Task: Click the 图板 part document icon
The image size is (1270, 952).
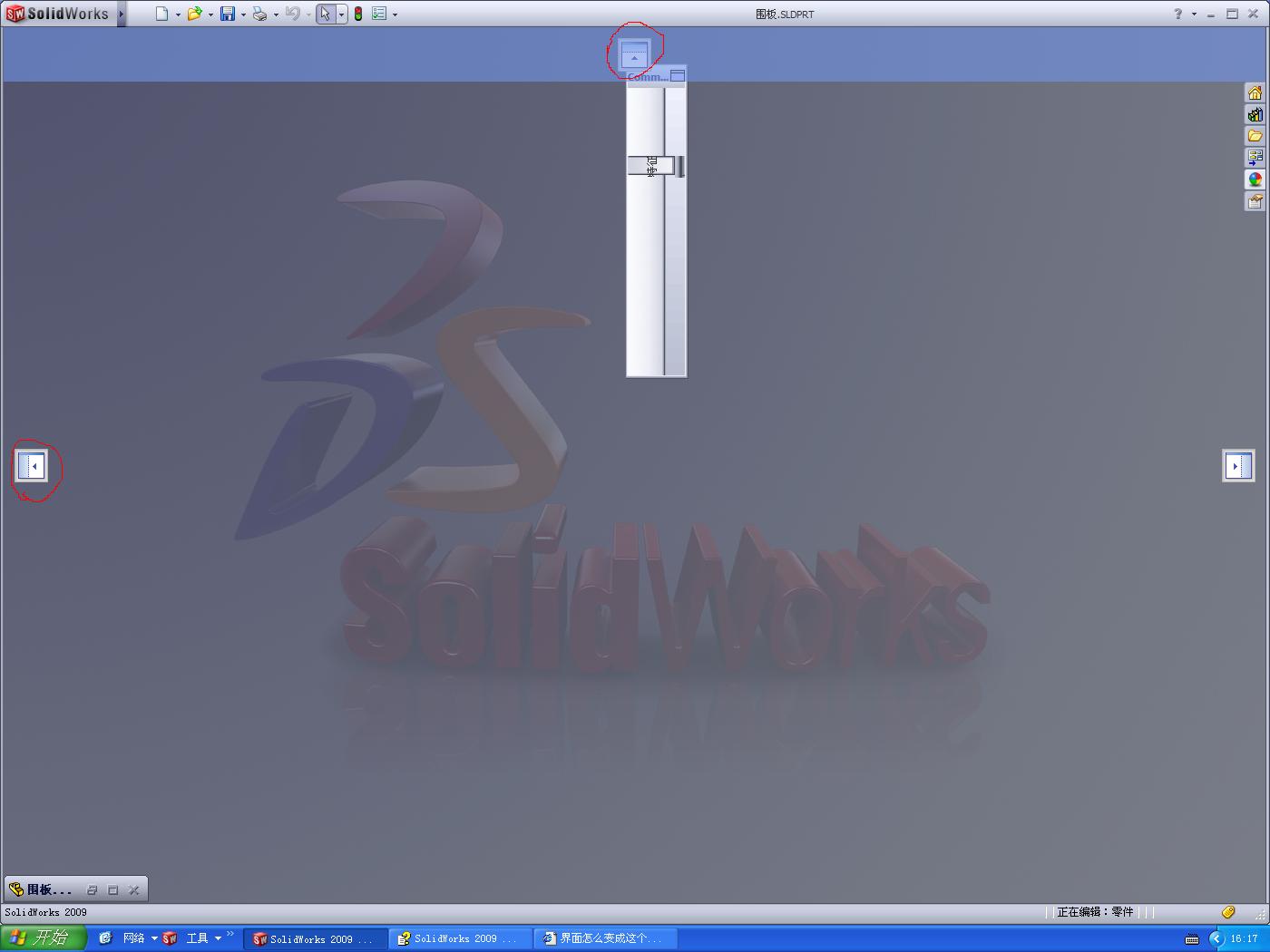Action: coord(16,889)
